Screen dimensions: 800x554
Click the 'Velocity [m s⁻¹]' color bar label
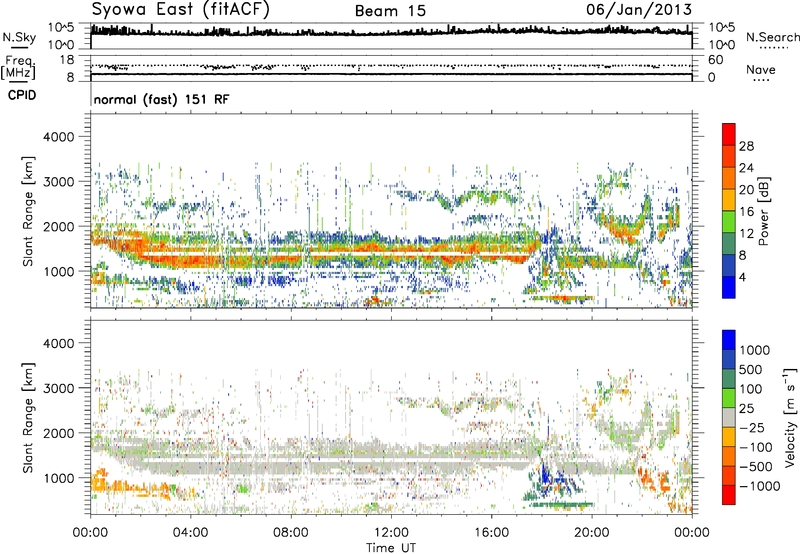tap(790, 417)
